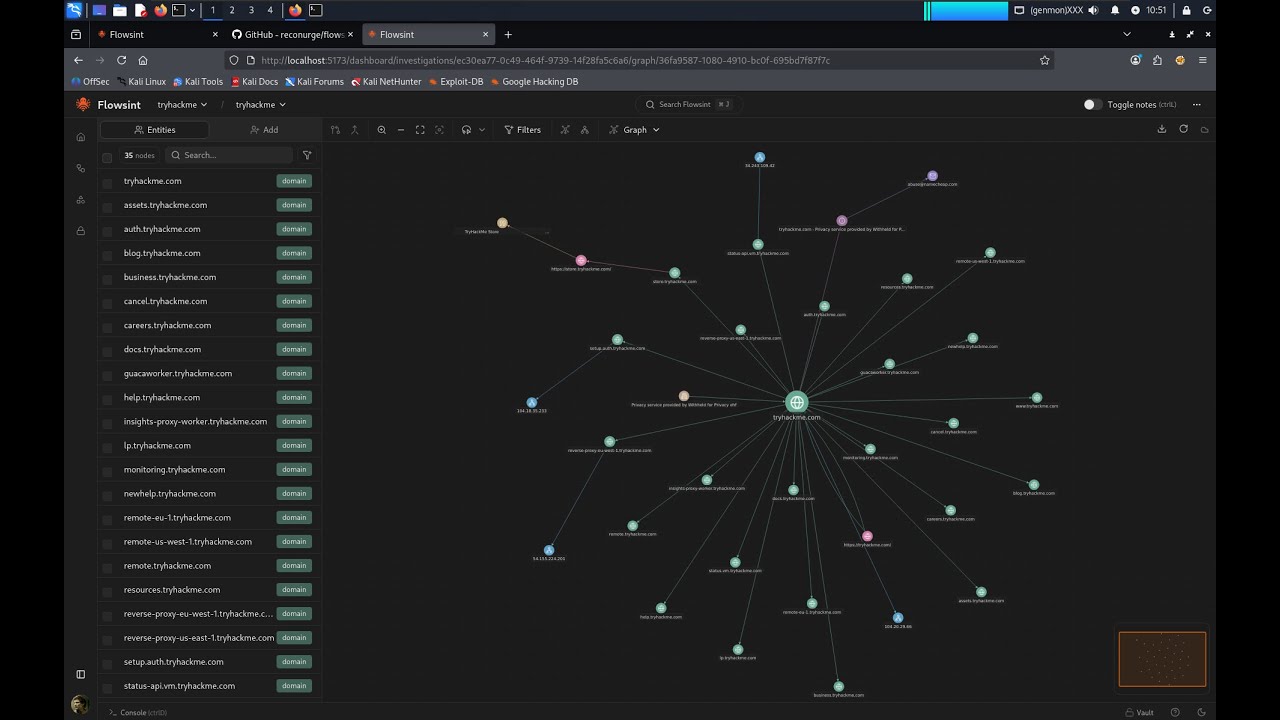Click the cloud icon above the graph
This screenshot has width=1280, height=720.
point(1204,129)
